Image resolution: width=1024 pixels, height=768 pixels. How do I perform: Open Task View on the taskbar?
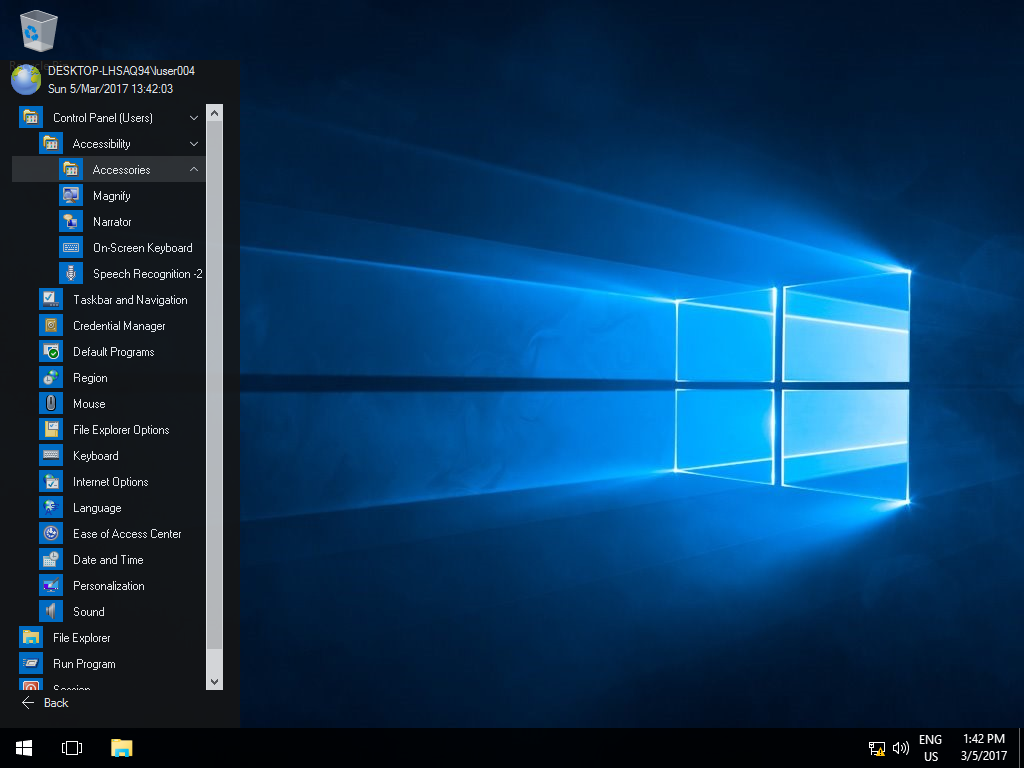(72, 748)
